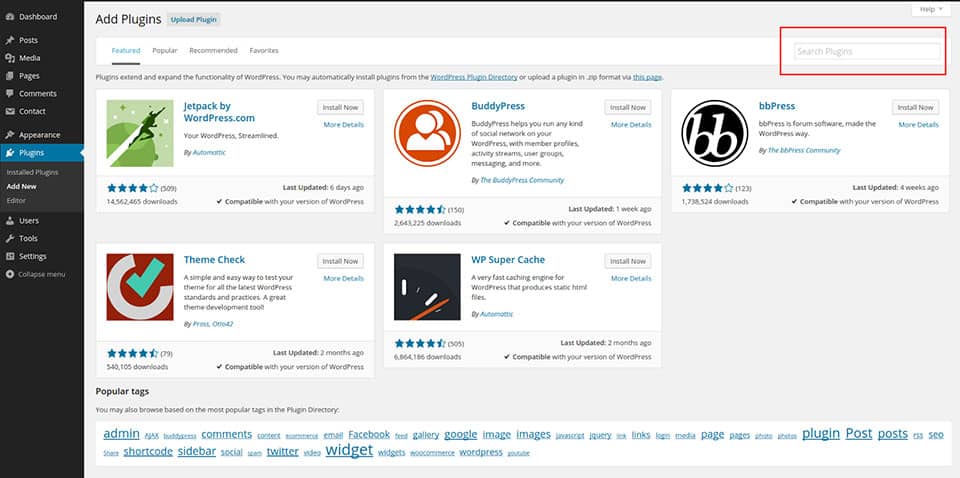This screenshot has width=960, height=478.
Task: Click the Contact envelope icon
Action: click(9, 111)
